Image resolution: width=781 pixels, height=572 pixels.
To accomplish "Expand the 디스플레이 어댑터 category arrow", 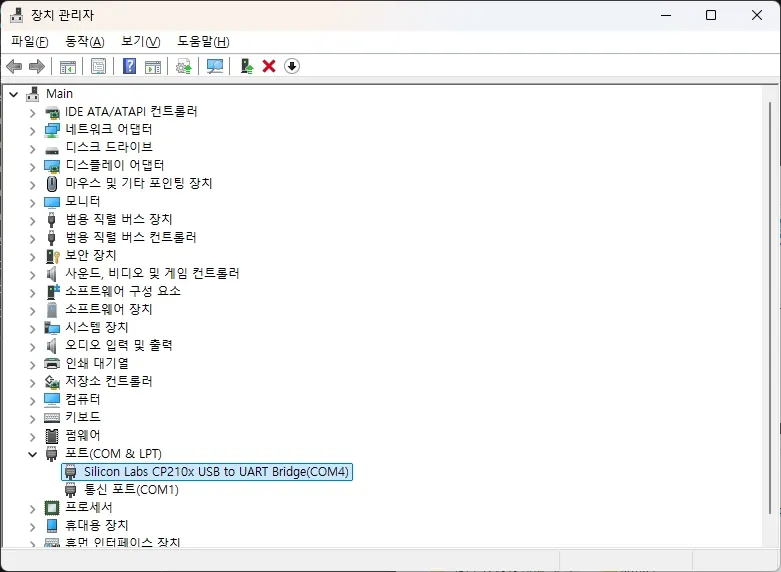I will 33,167.
